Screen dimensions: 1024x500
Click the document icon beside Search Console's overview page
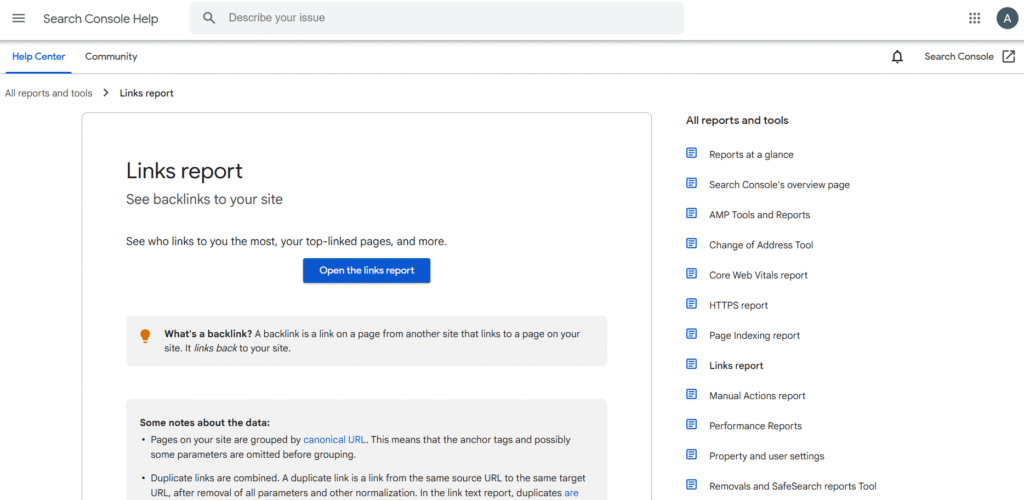692,183
